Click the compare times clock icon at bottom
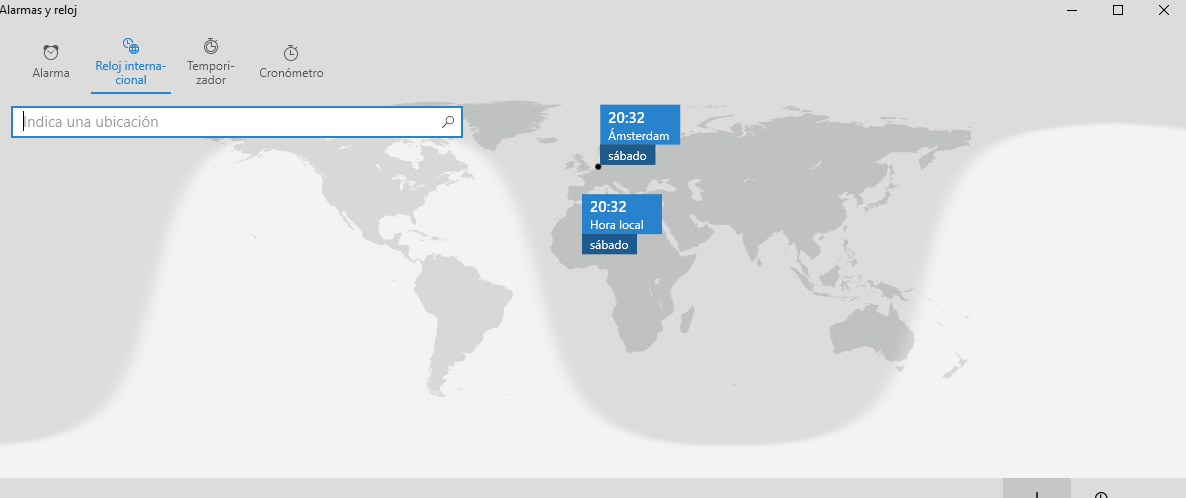 pos(1101,494)
